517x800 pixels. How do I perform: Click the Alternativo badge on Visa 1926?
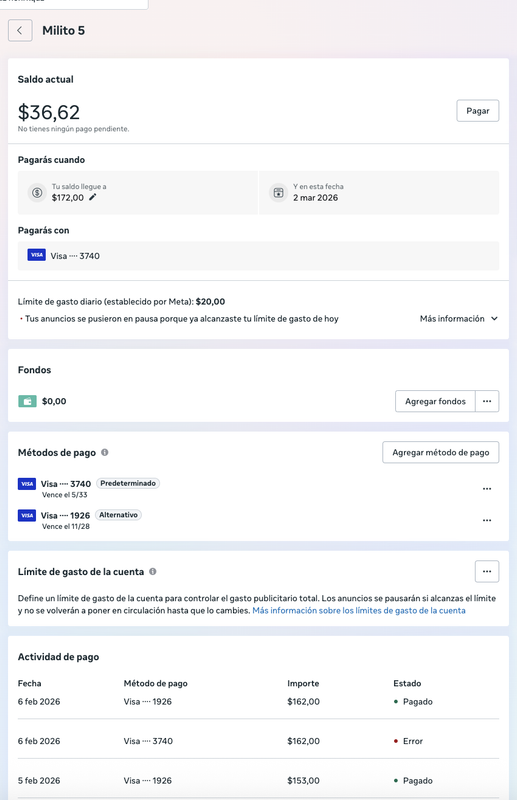pyautogui.click(x=118, y=515)
